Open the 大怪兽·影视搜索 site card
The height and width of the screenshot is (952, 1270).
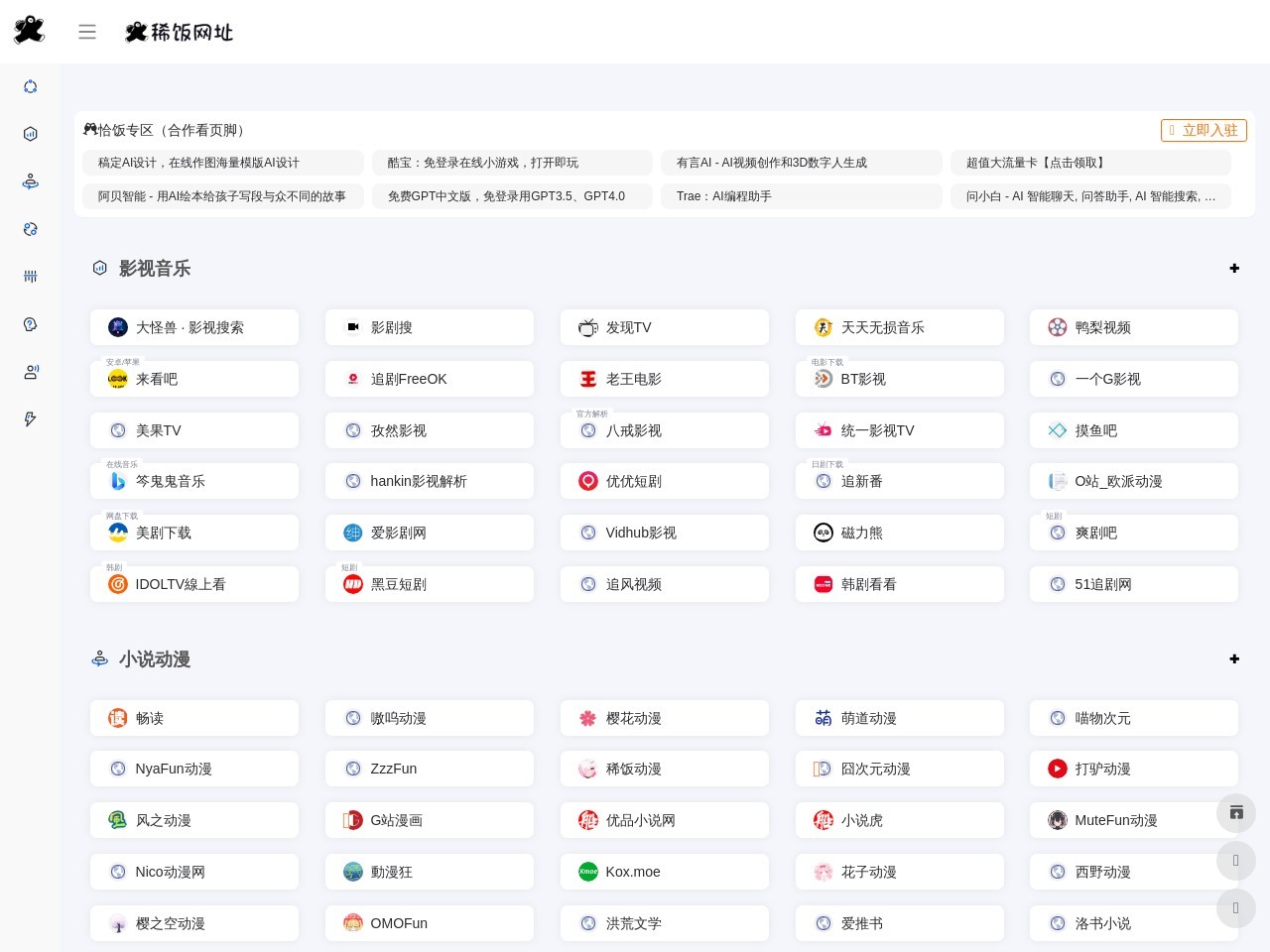point(194,327)
